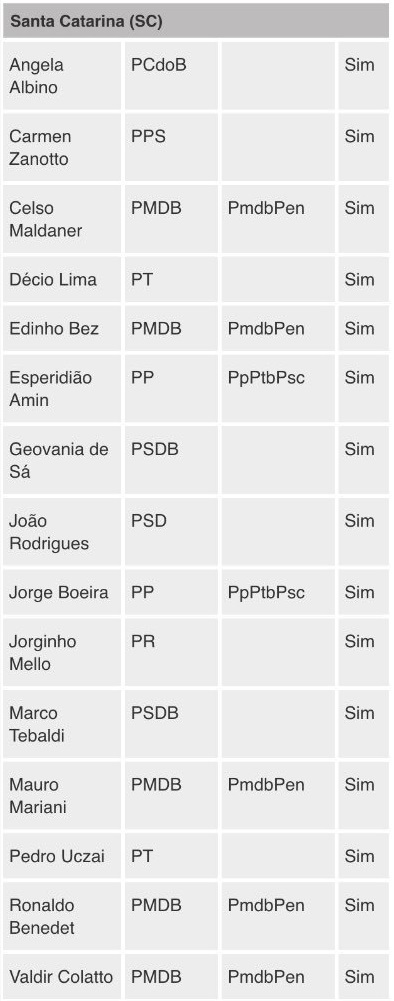Select Sim vote in Valdir Colatto row

point(360,977)
